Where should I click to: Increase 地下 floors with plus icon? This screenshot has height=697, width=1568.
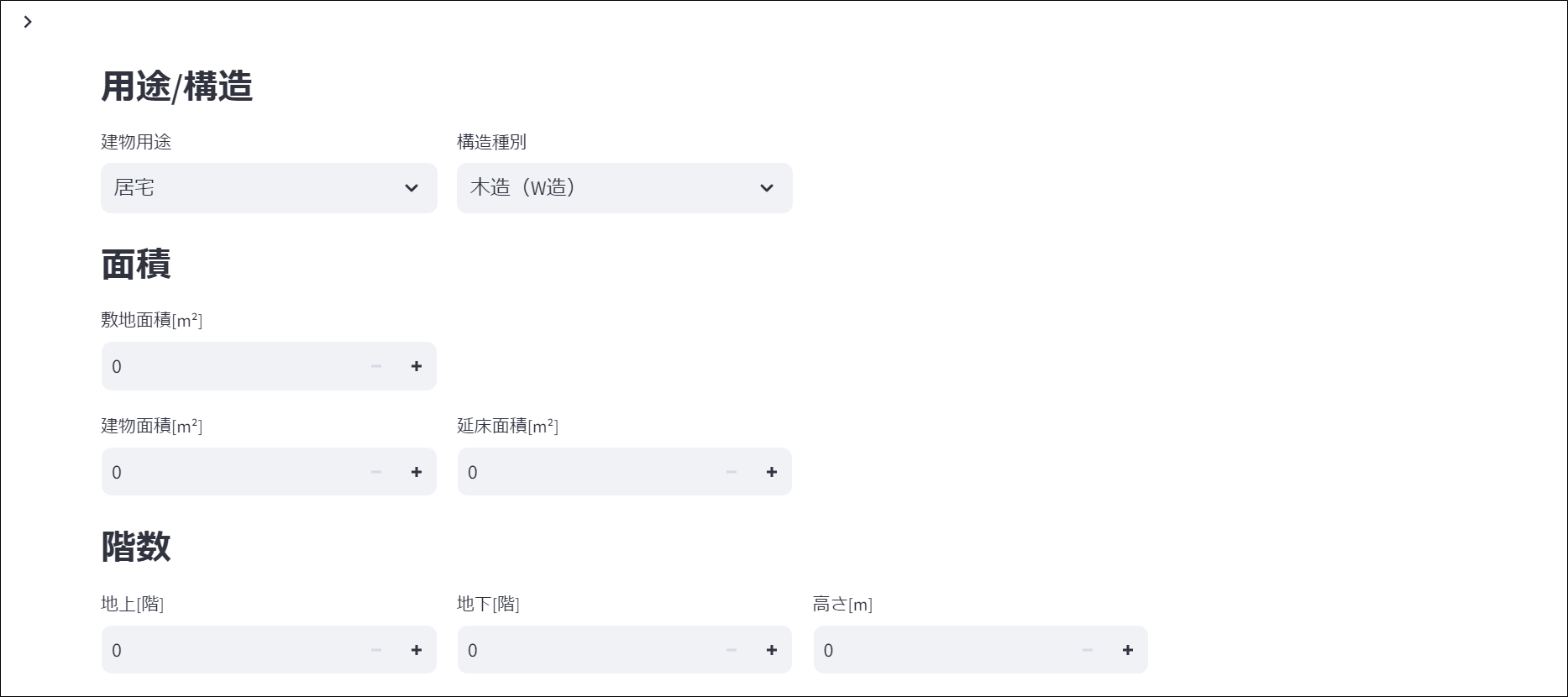[x=772, y=650]
